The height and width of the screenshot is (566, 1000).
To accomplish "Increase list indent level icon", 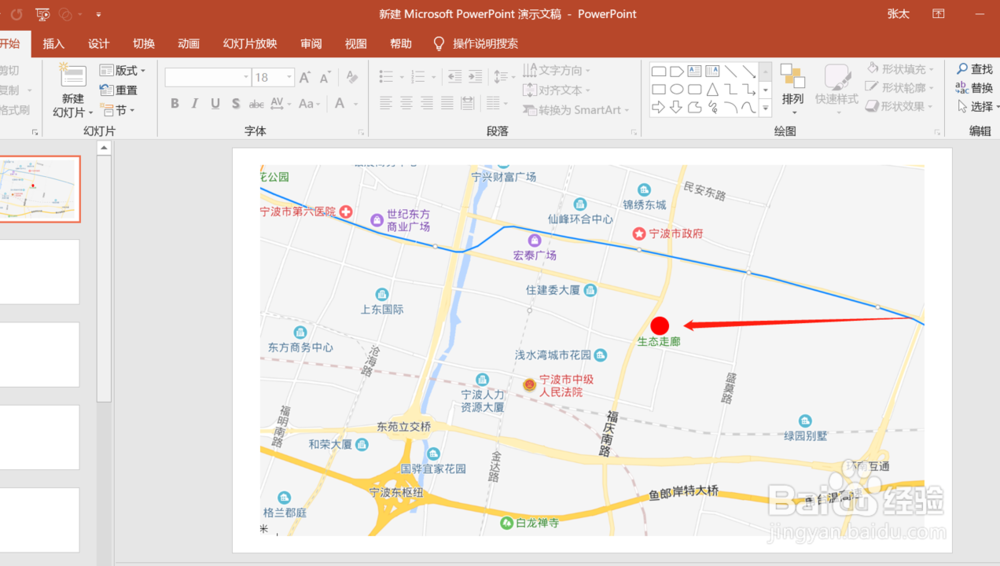I will click(x=475, y=77).
